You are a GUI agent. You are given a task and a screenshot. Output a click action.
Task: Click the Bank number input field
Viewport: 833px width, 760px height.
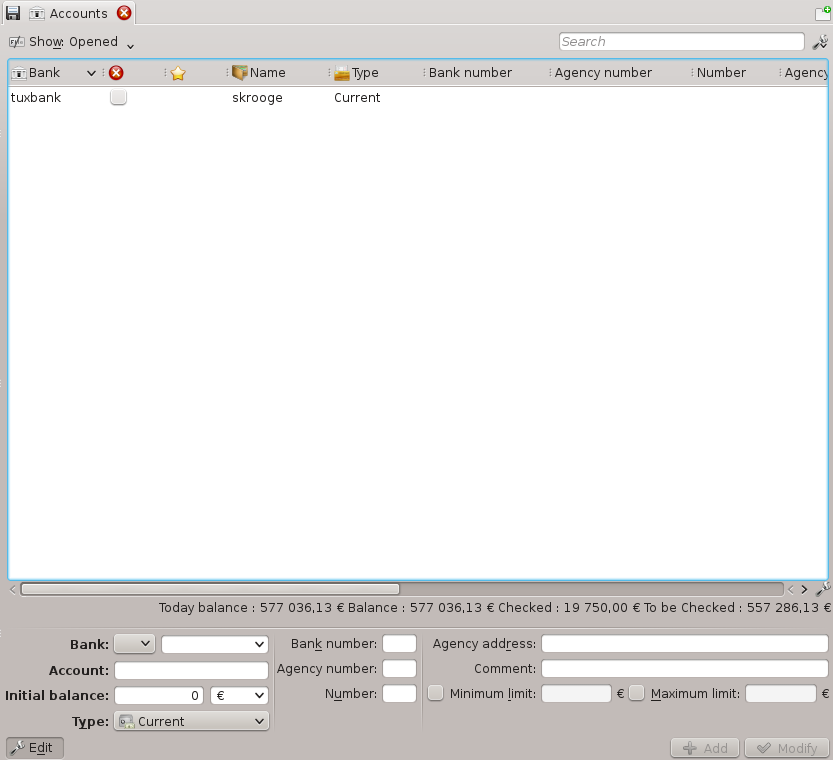[400, 644]
